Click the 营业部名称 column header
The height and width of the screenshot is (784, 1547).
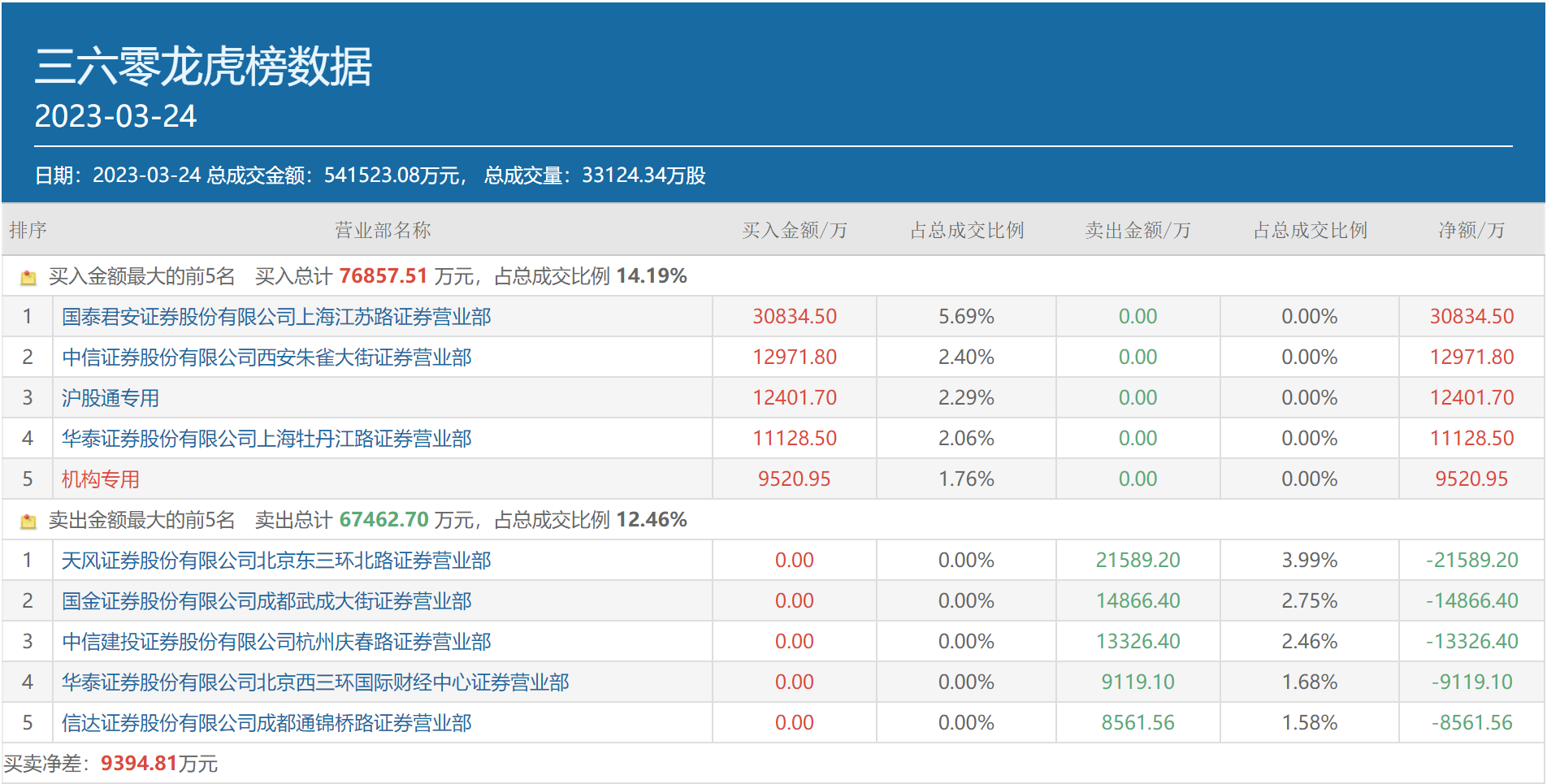pyautogui.click(x=382, y=230)
